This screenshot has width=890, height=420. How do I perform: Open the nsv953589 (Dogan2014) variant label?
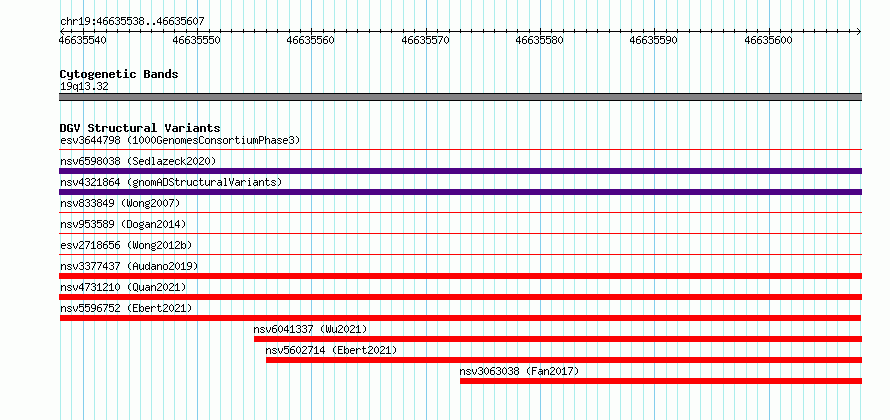tap(123, 224)
